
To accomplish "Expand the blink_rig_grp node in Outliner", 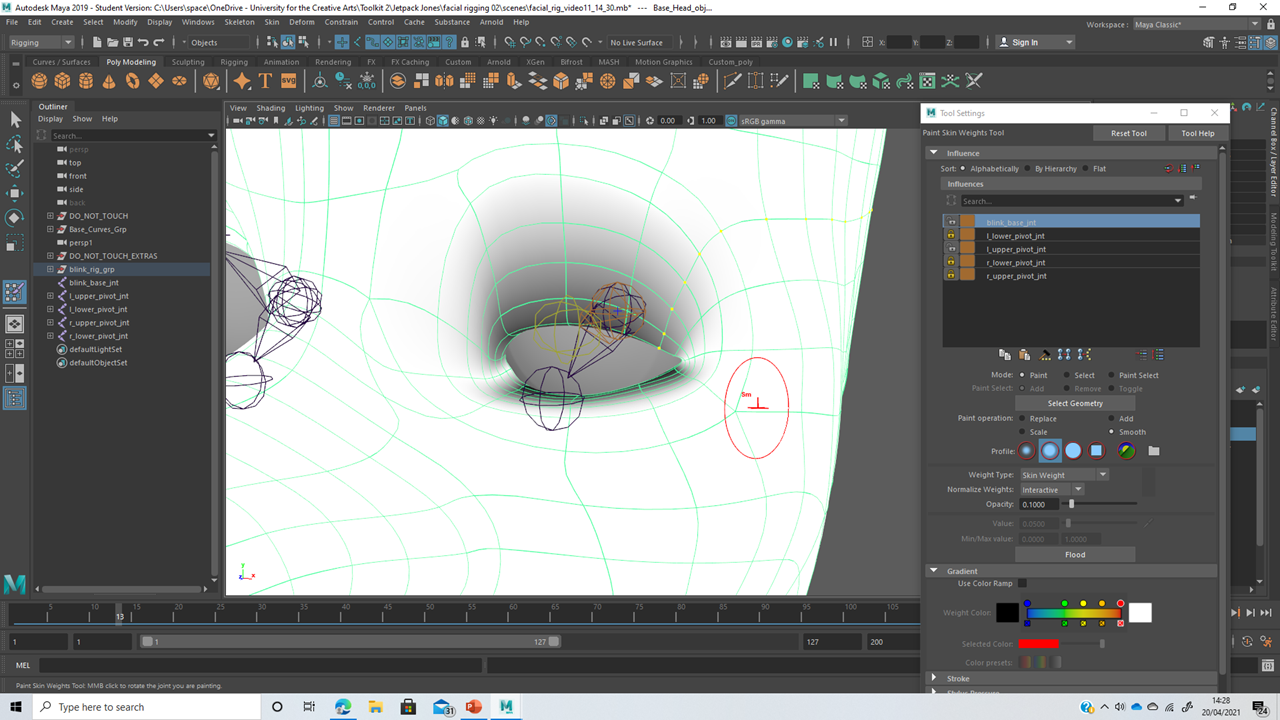I will click(50, 270).
